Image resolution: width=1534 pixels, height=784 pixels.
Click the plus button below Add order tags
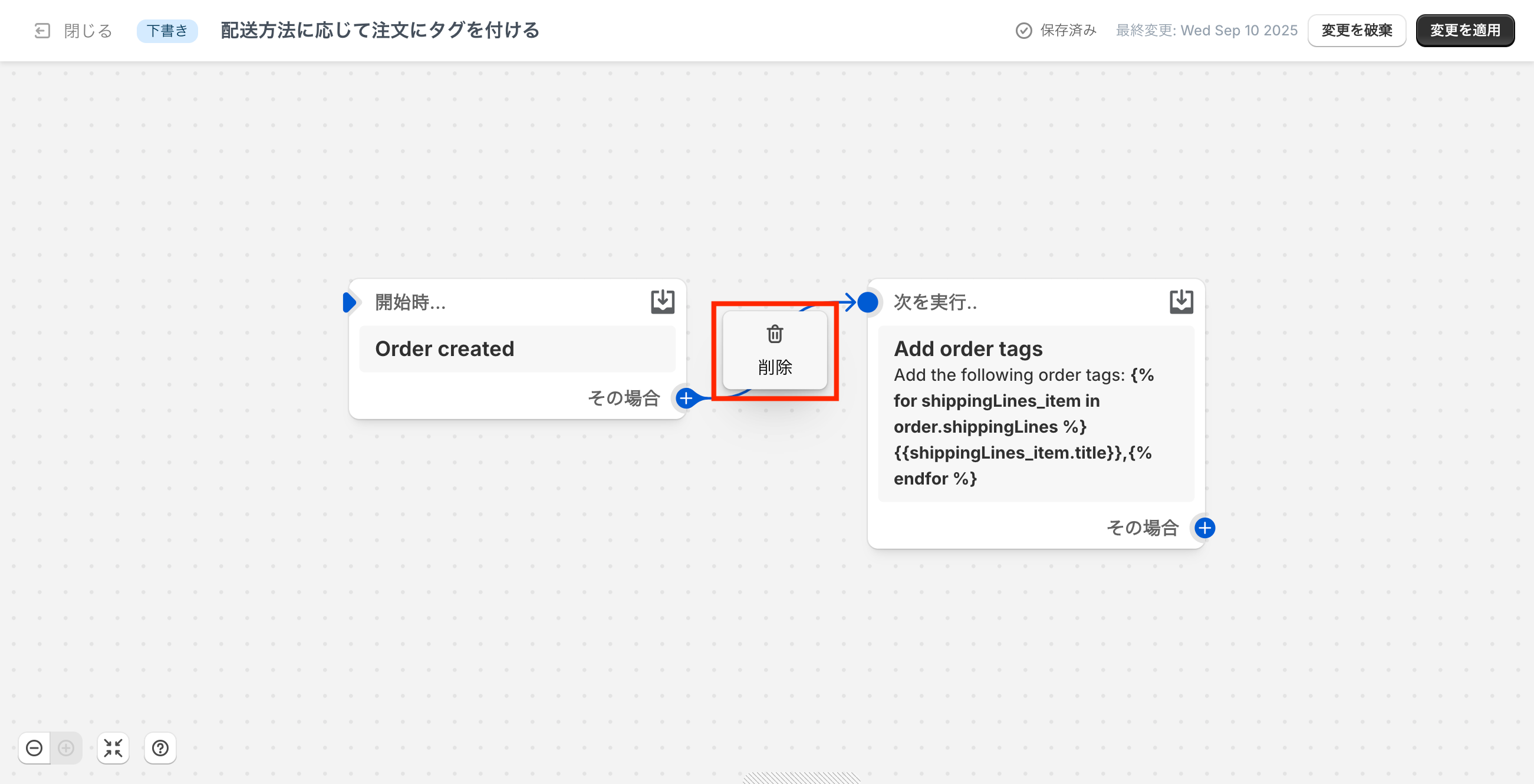coord(1204,528)
